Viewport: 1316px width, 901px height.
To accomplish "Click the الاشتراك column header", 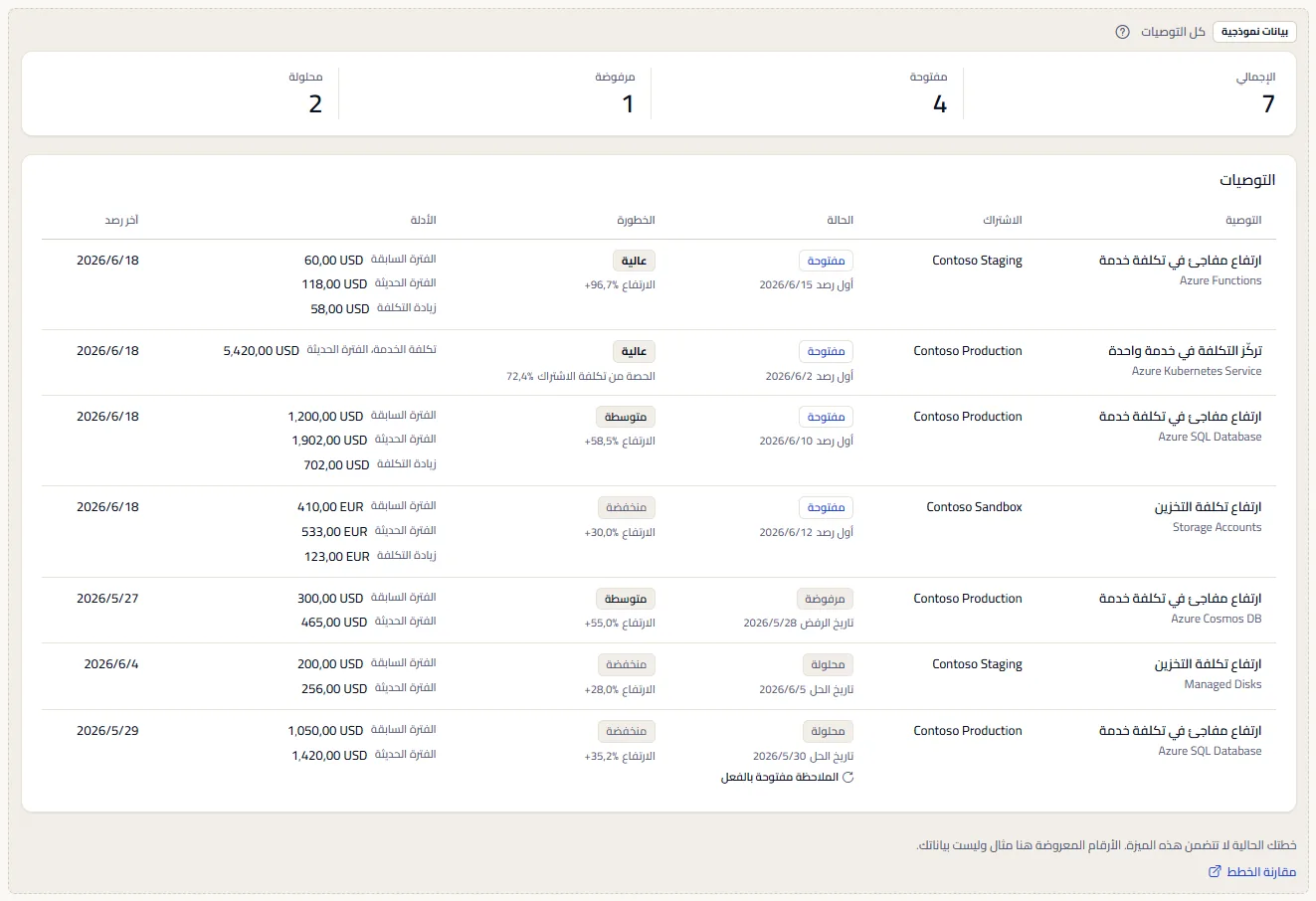I will 1002,220.
